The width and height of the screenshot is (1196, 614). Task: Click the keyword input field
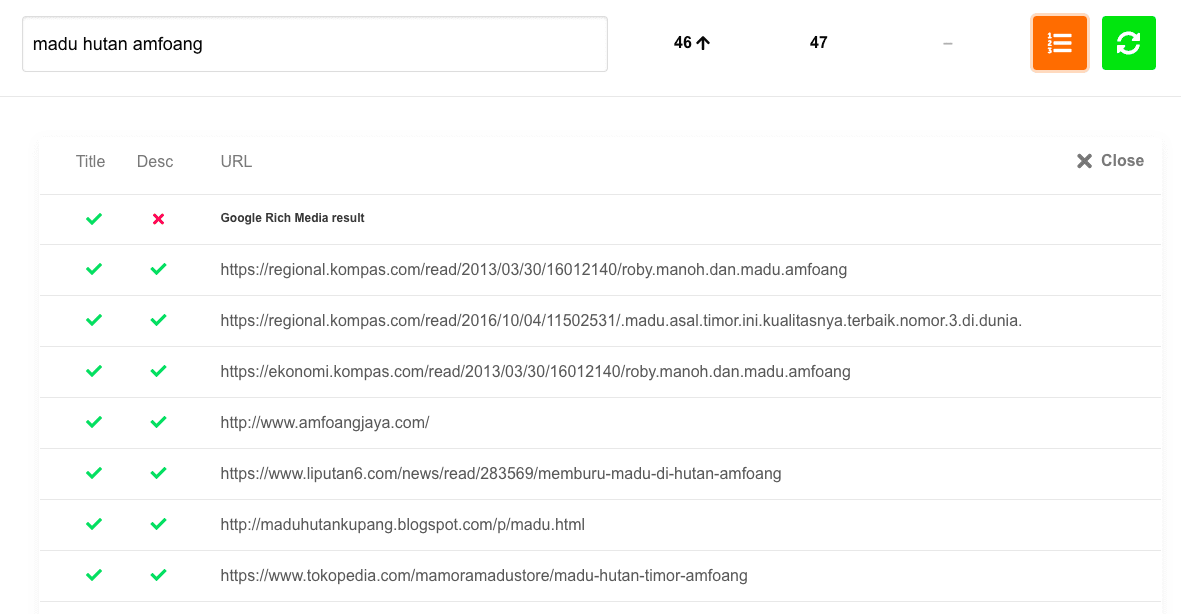(x=314, y=44)
